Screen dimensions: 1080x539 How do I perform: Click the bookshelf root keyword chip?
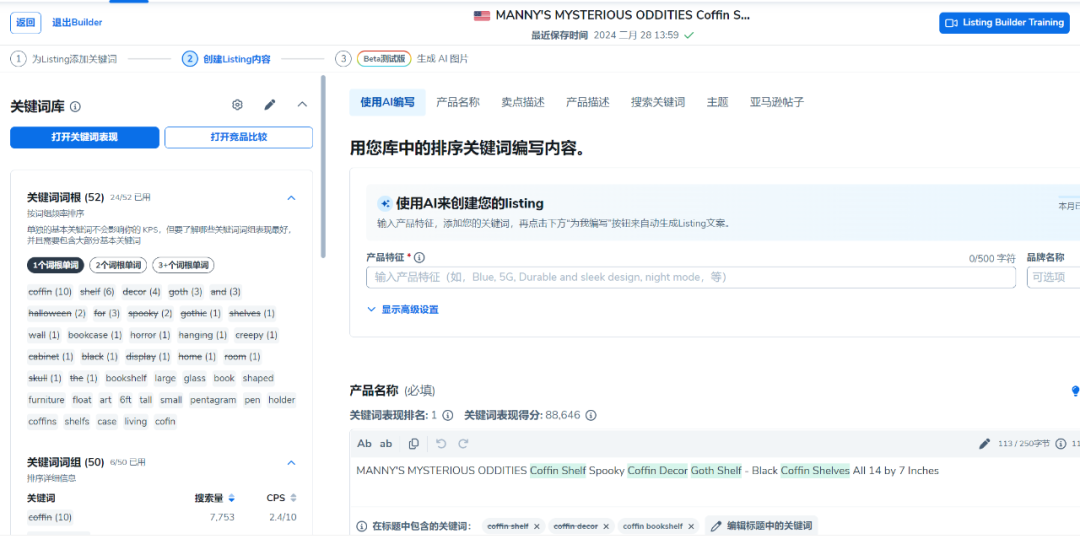pyautogui.click(x=126, y=378)
